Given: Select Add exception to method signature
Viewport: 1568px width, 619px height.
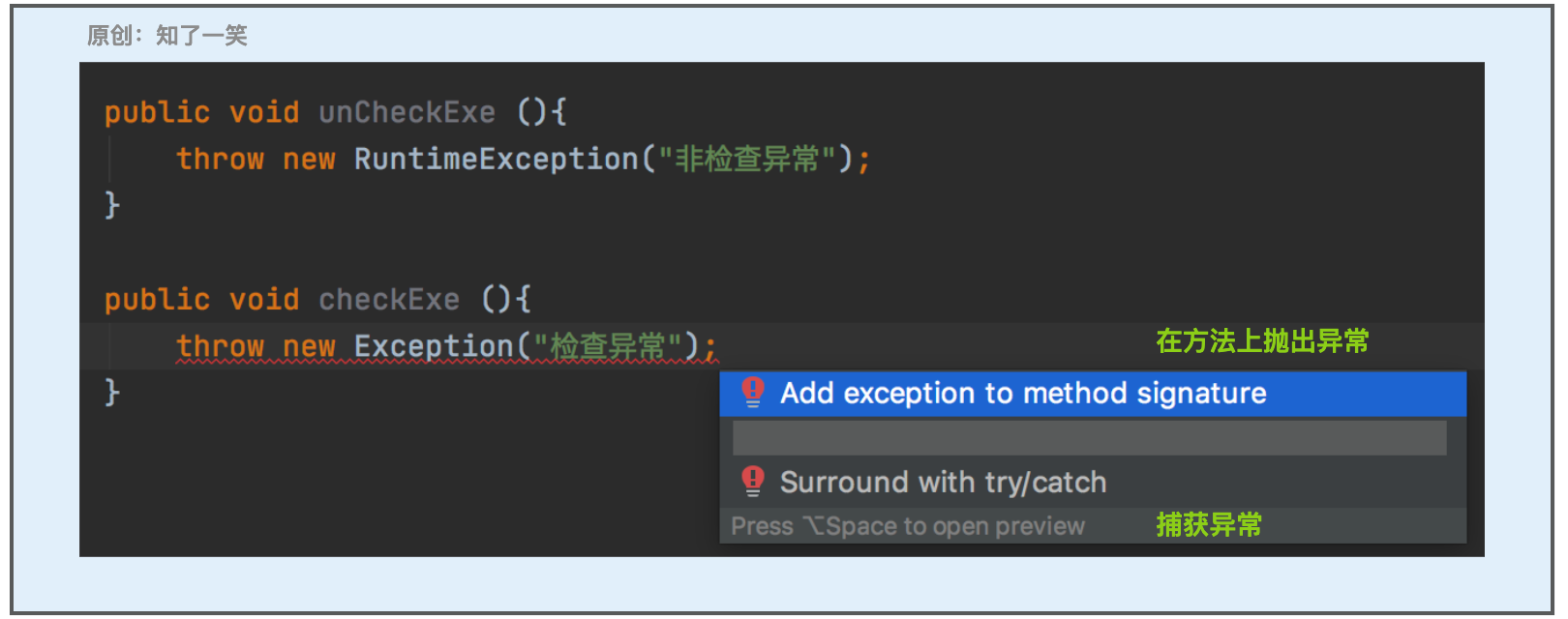Looking at the screenshot, I should (x=1093, y=394).
